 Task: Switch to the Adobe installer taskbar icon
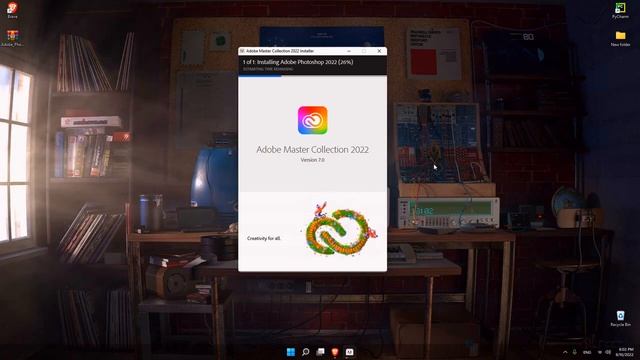click(x=349, y=352)
